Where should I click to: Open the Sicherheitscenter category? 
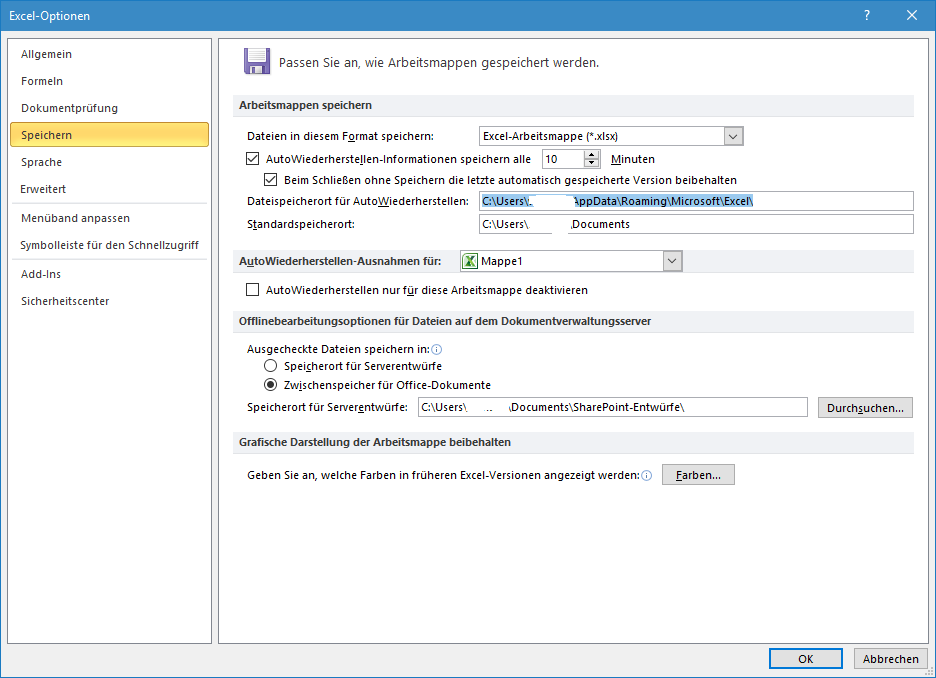tap(109, 301)
